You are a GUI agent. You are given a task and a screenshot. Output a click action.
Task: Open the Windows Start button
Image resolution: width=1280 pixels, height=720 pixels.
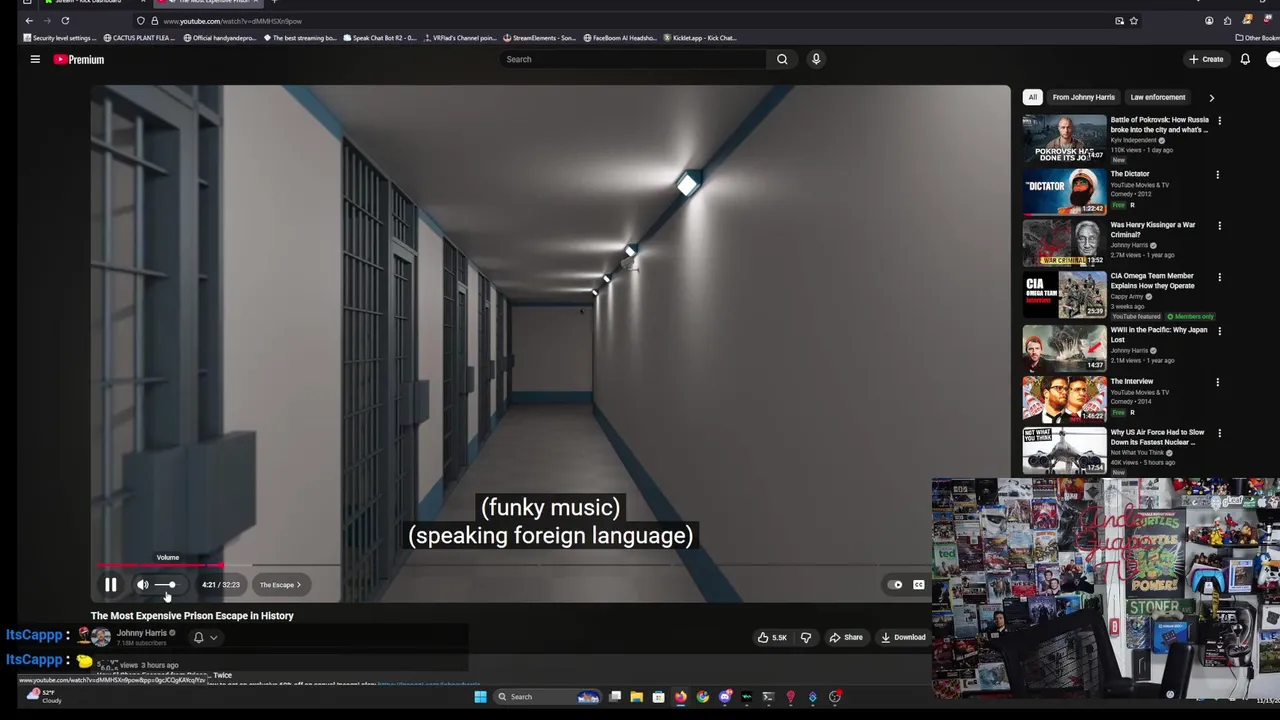click(480, 697)
